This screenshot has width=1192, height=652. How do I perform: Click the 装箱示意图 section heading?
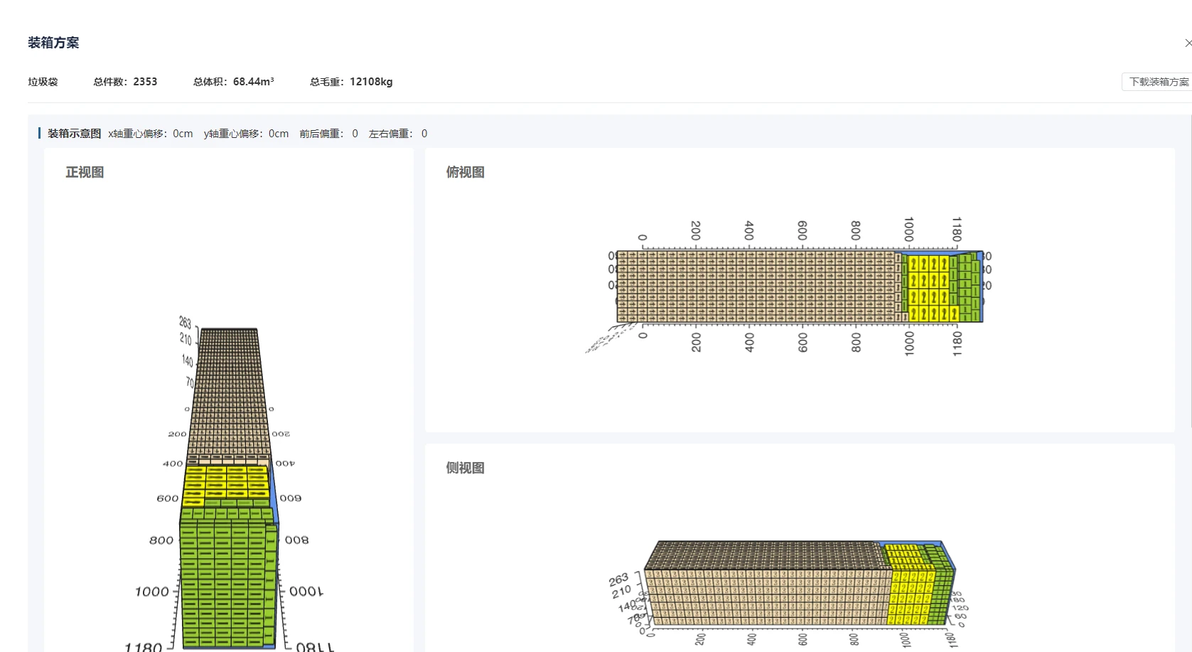(x=74, y=134)
